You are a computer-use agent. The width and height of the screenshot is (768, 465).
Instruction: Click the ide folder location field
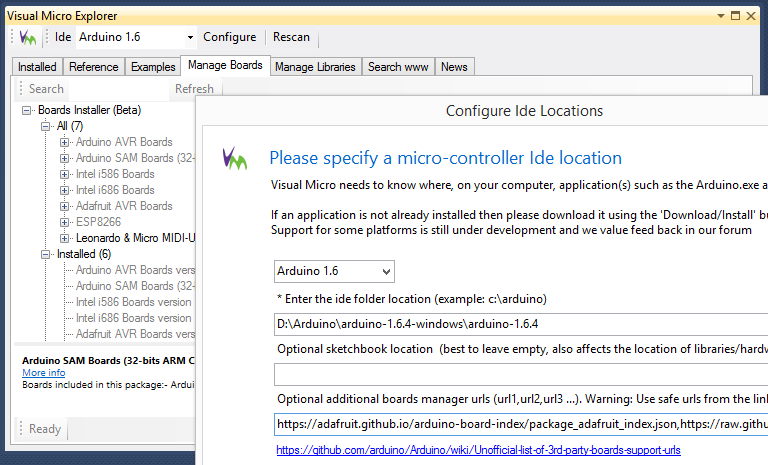click(521, 324)
